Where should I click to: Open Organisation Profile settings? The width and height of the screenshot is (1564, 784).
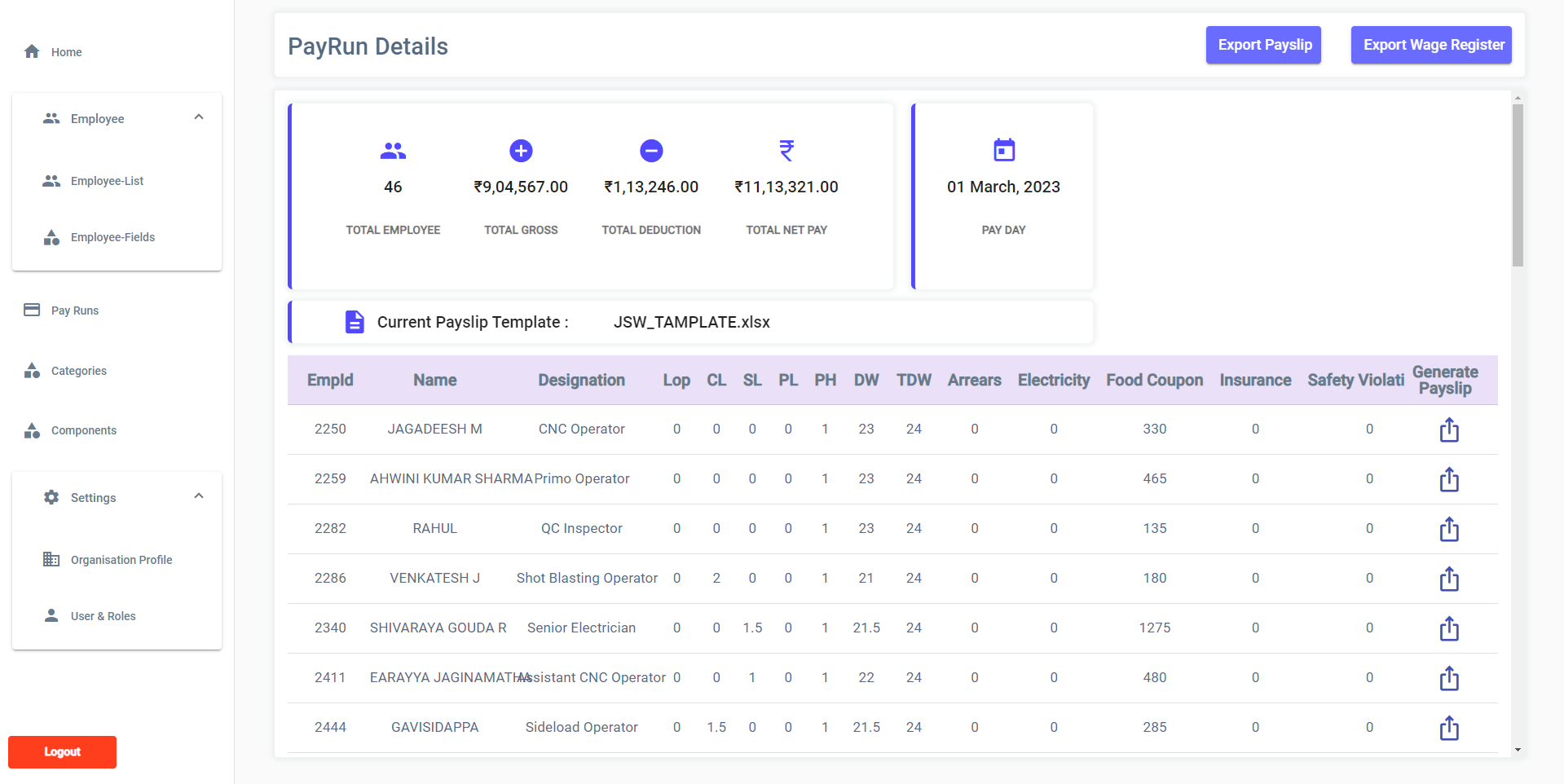(x=121, y=560)
